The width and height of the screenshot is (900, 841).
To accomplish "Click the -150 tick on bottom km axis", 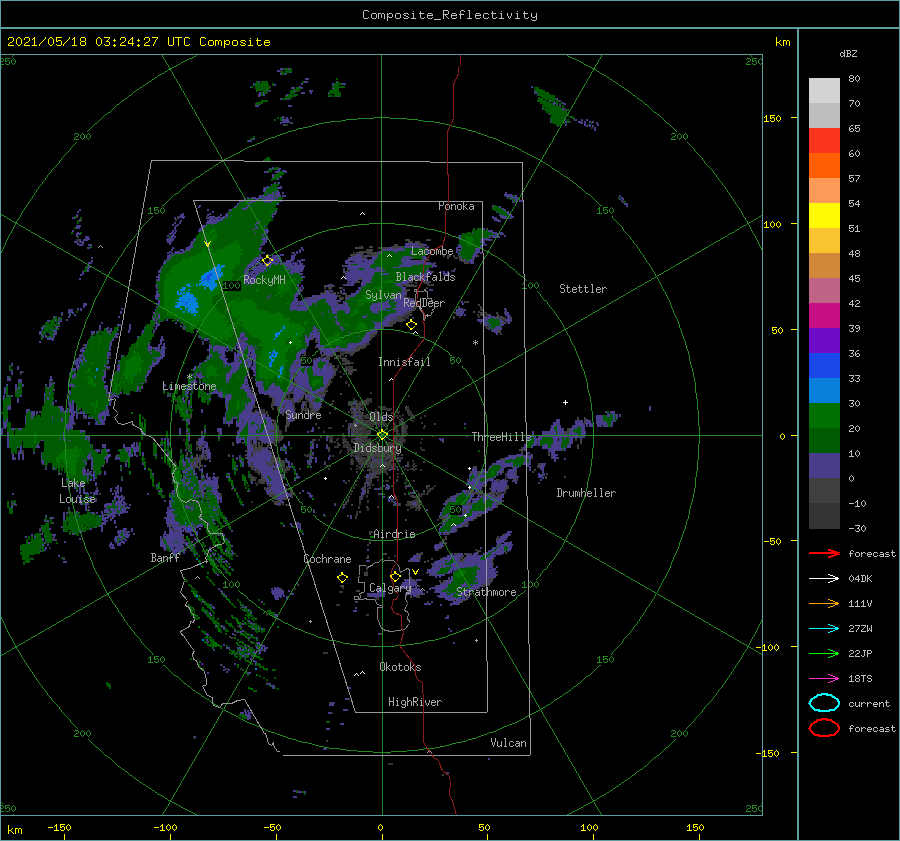I will point(59,827).
